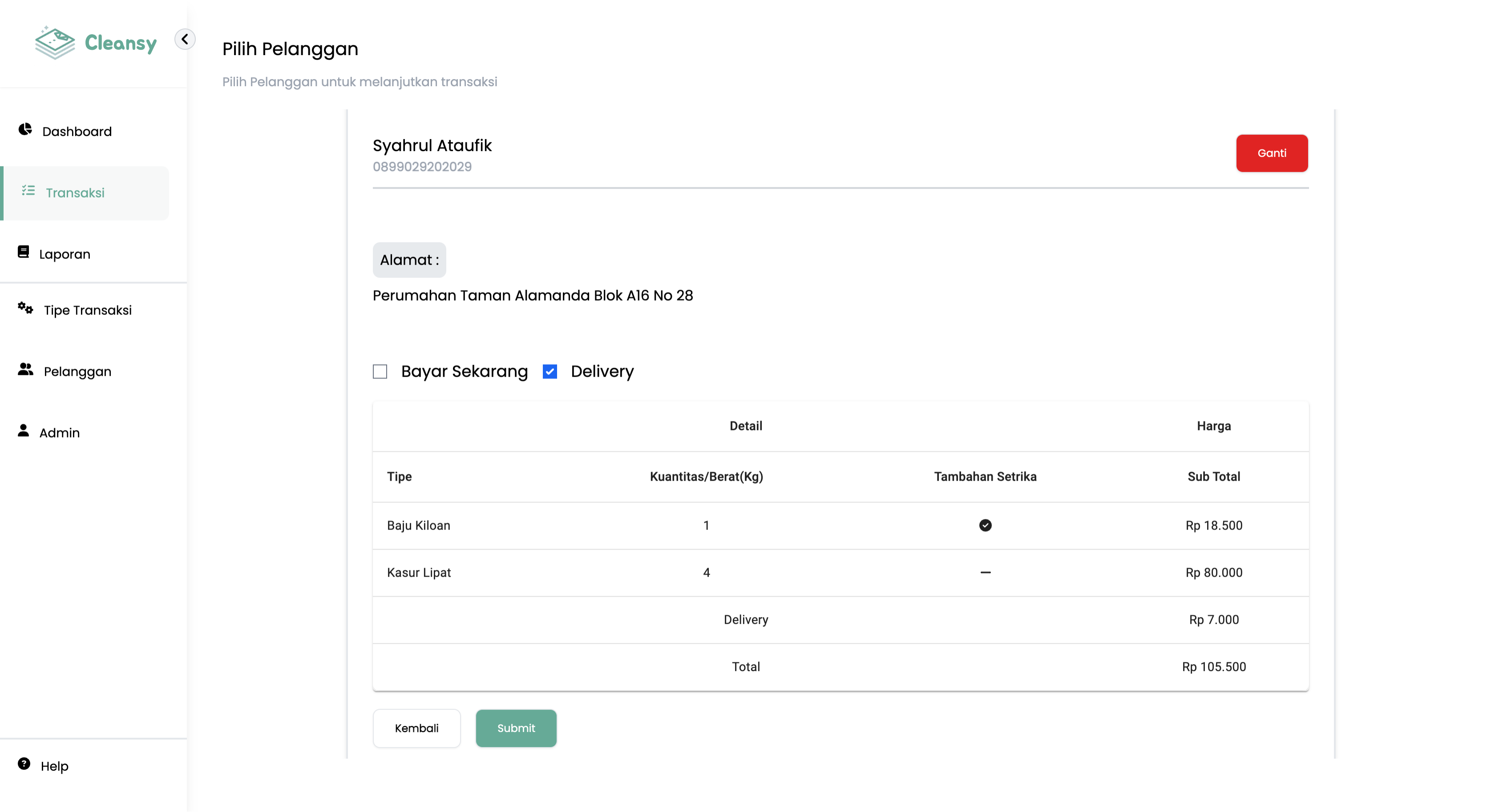The width and height of the screenshot is (1495, 812).
Task: Click the Kasur Lipat setrika dash icon
Action: click(x=986, y=572)
